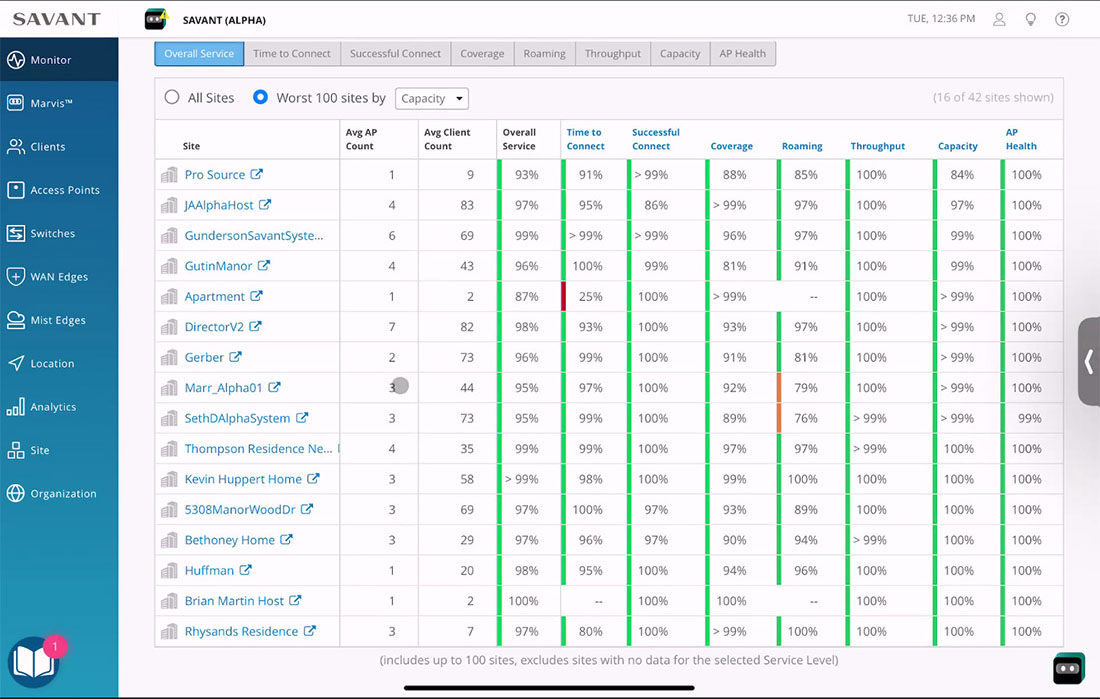Open external link icon next to GutinManor
The image size is (1100, 699).
[x=264, y=265]
